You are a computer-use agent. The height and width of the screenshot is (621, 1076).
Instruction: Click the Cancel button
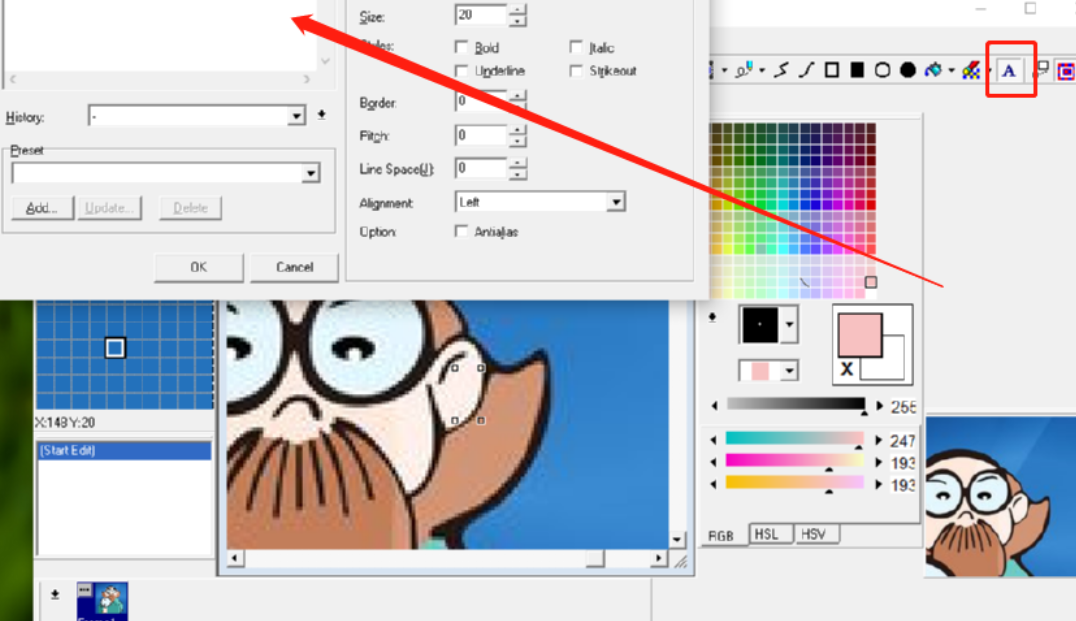294,267
